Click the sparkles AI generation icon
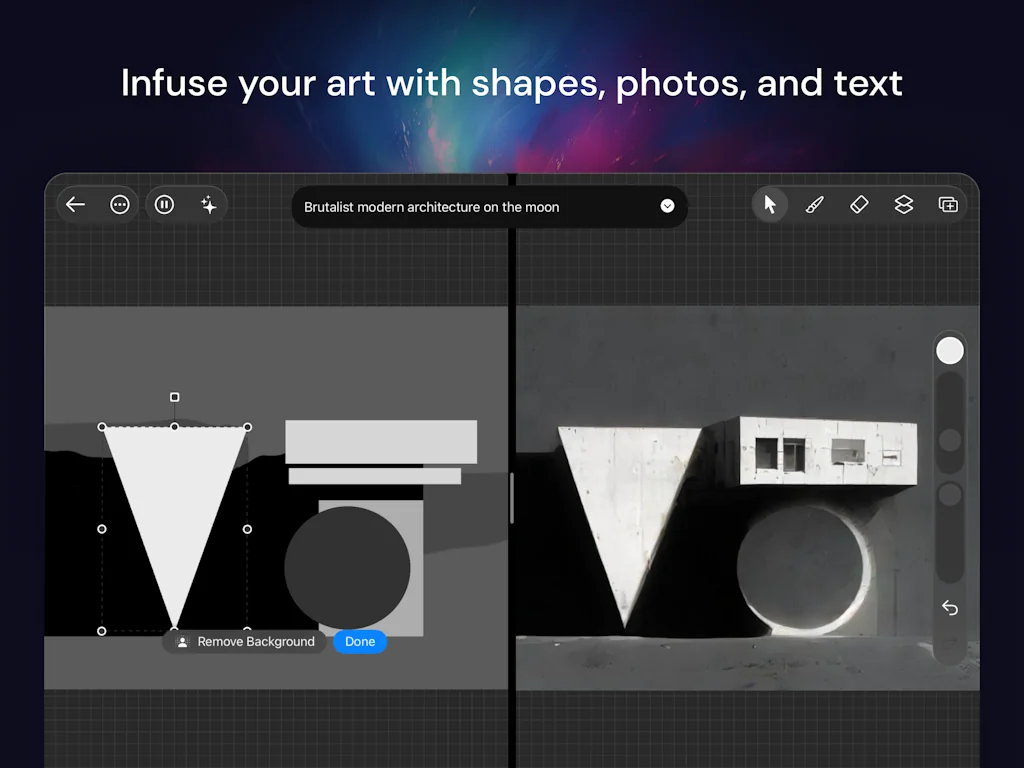 [208, 204]
